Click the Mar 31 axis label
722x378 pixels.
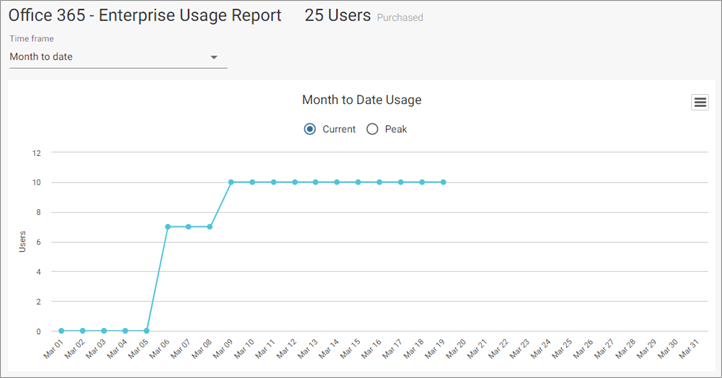pos(689,349)
